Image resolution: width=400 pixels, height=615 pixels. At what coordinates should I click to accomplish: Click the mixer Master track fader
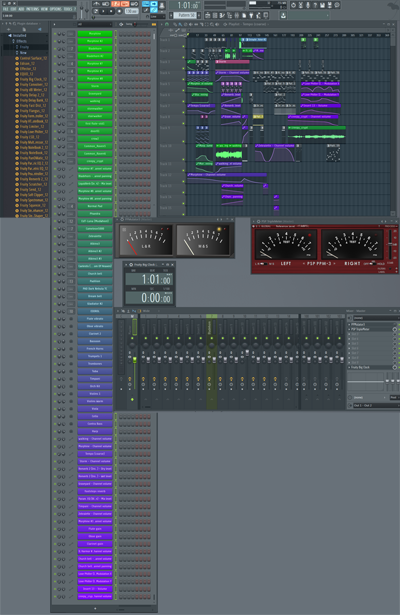[x=135, y=360]
